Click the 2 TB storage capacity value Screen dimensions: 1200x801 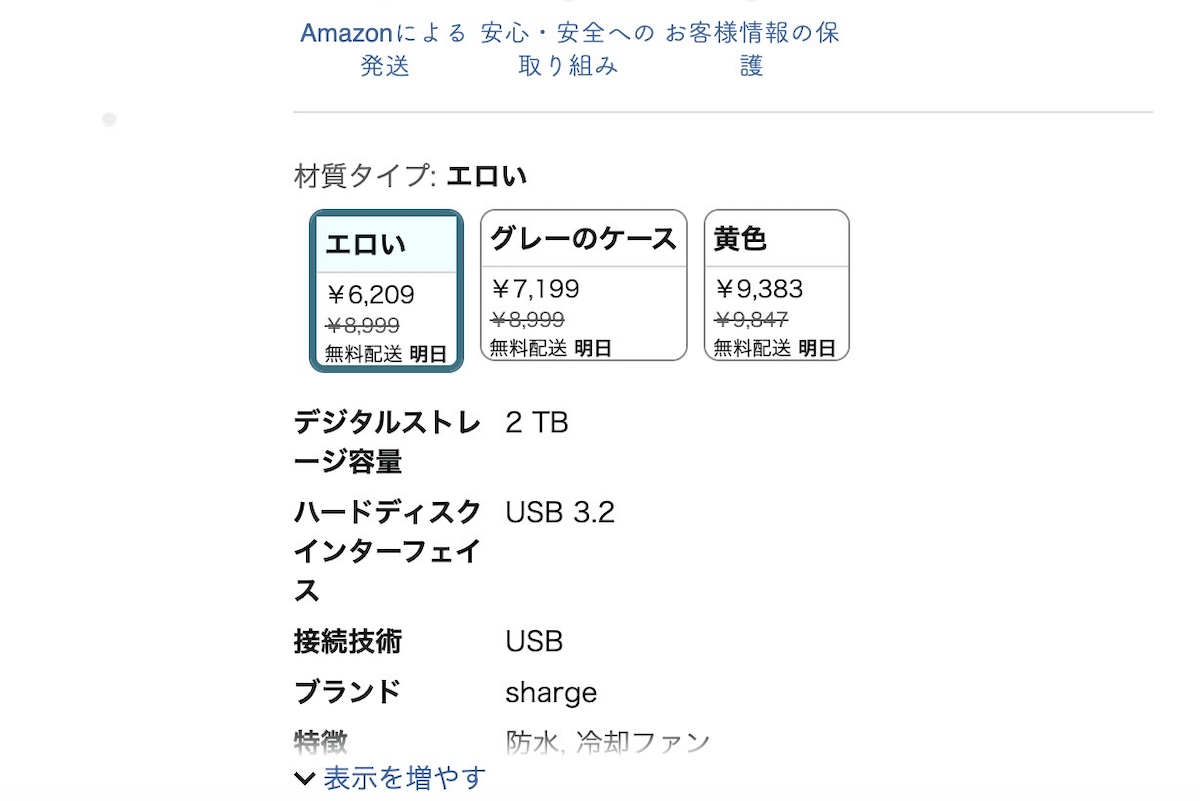click(x=537, y=422)
